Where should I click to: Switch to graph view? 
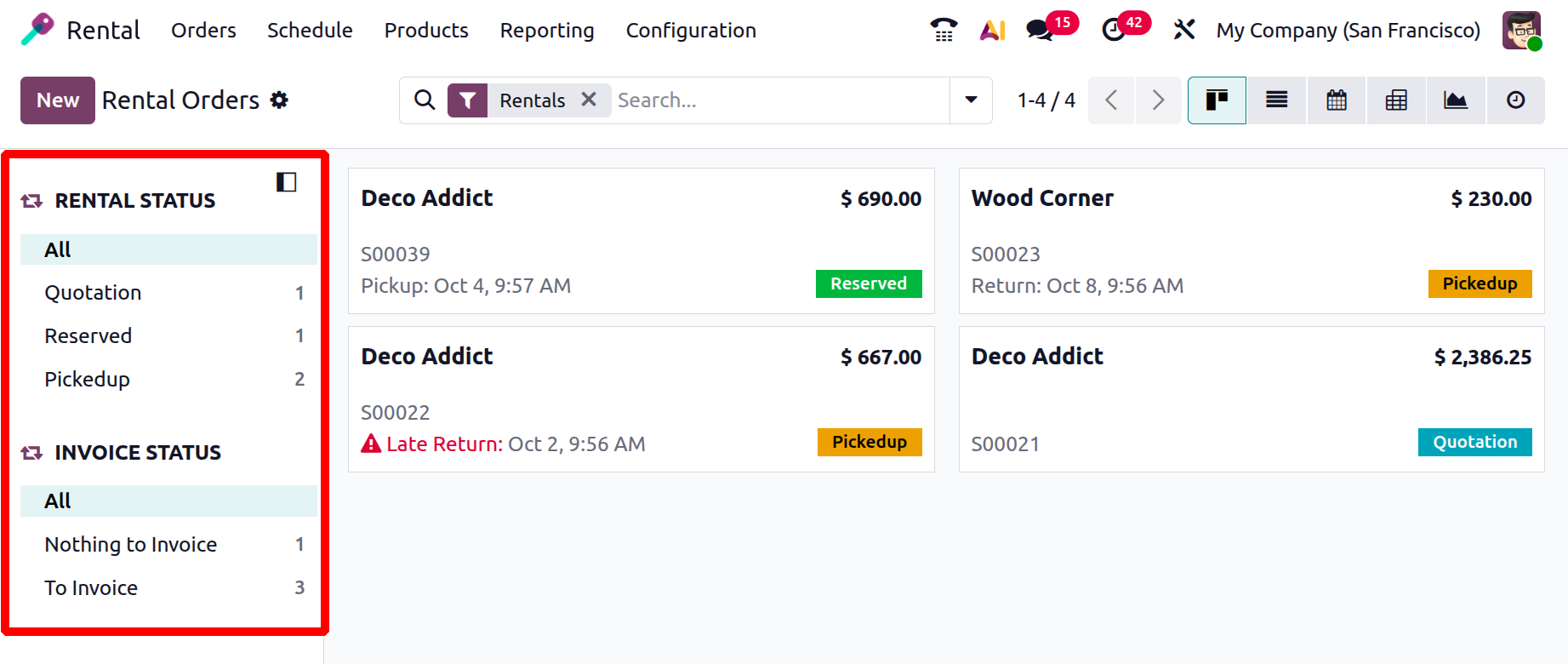coord(1456,100)
